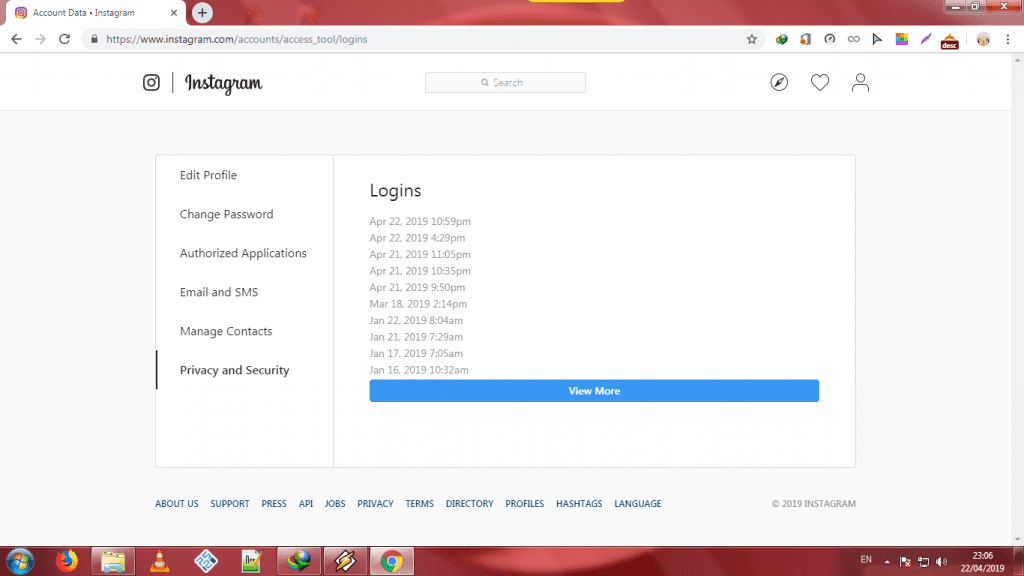Open the Explore compass icon
This screenshot has width=1024, height=576.
tap(779, 82)
